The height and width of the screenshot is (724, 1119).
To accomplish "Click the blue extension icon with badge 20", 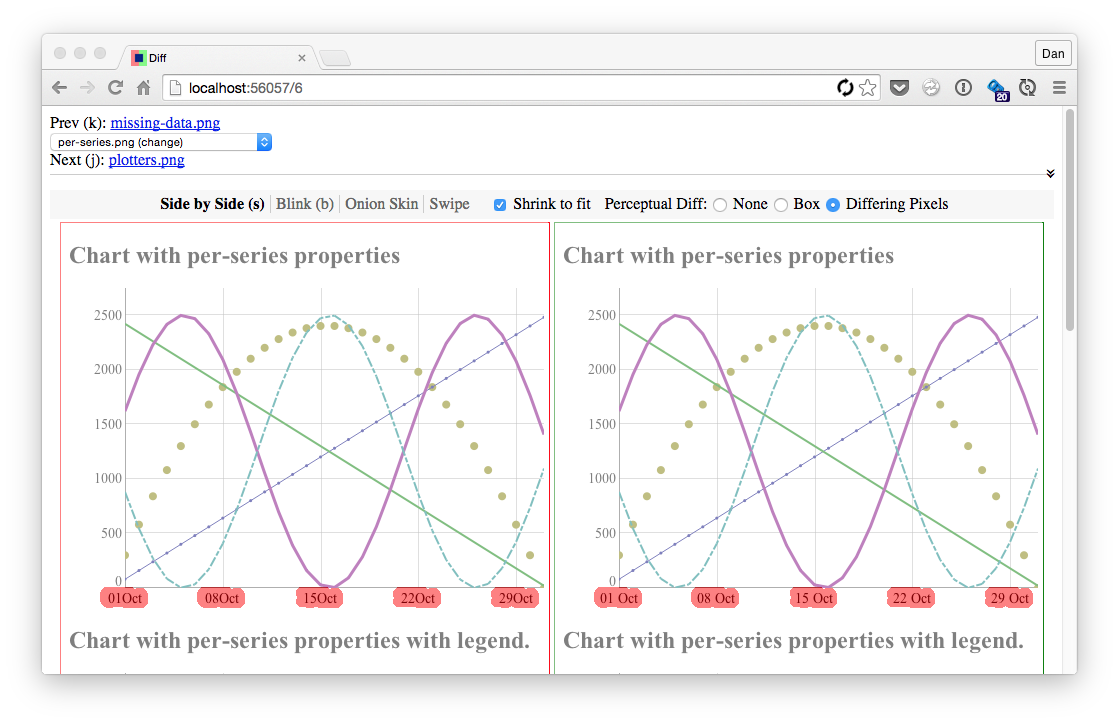I will tap(997, 90).
